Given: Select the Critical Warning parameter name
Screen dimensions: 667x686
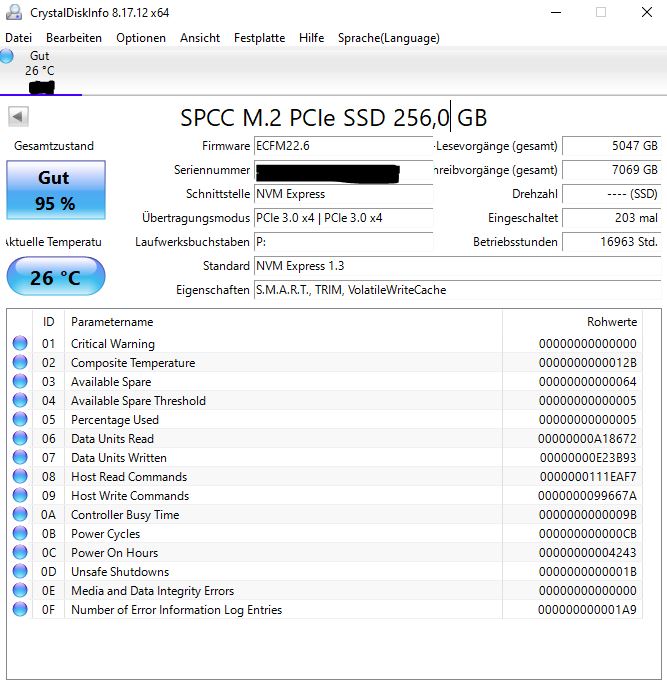Looking at the screenshot, I should pos(113,344).
